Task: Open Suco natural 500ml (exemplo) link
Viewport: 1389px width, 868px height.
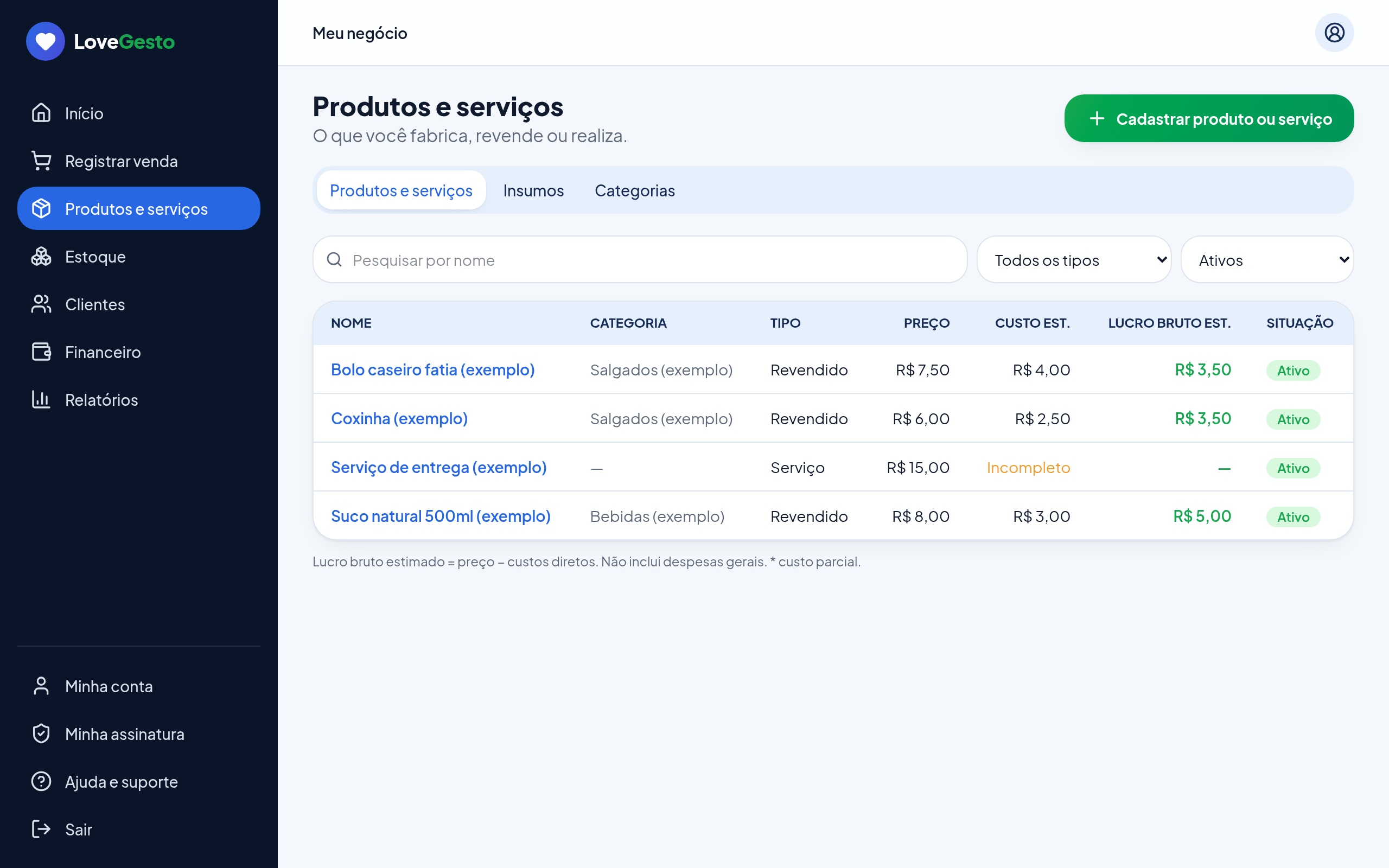Action: (440, 516)
